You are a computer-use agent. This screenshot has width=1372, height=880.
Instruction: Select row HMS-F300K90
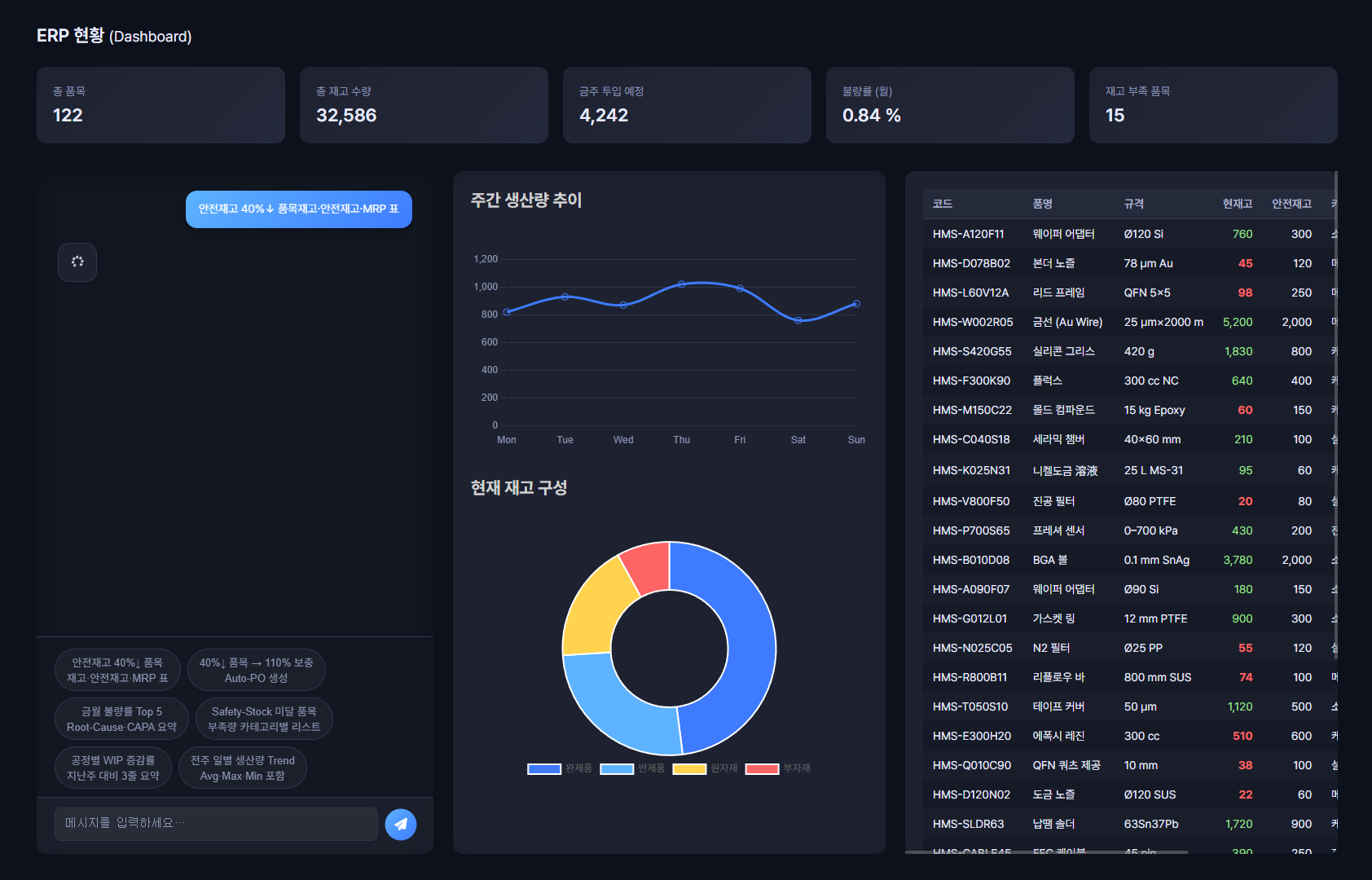click(1129, 381)
